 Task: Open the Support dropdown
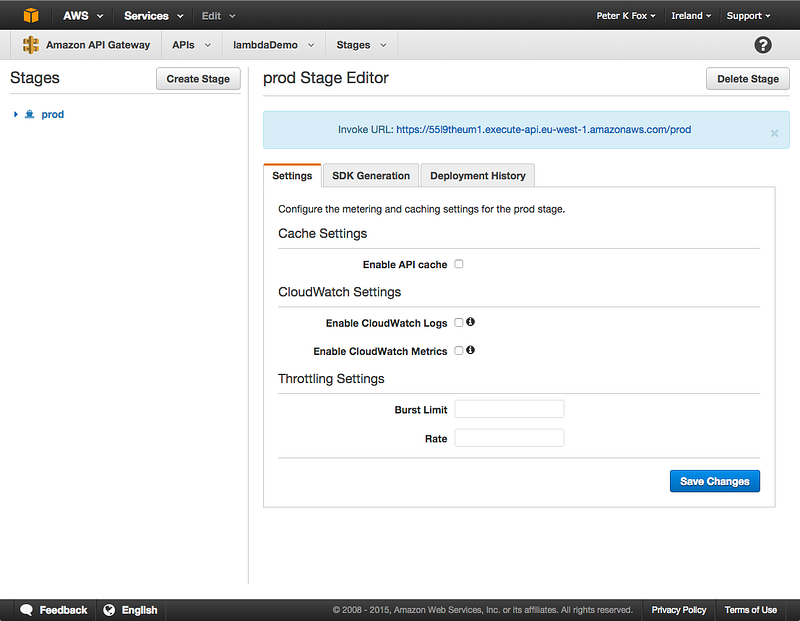(748, 16)
